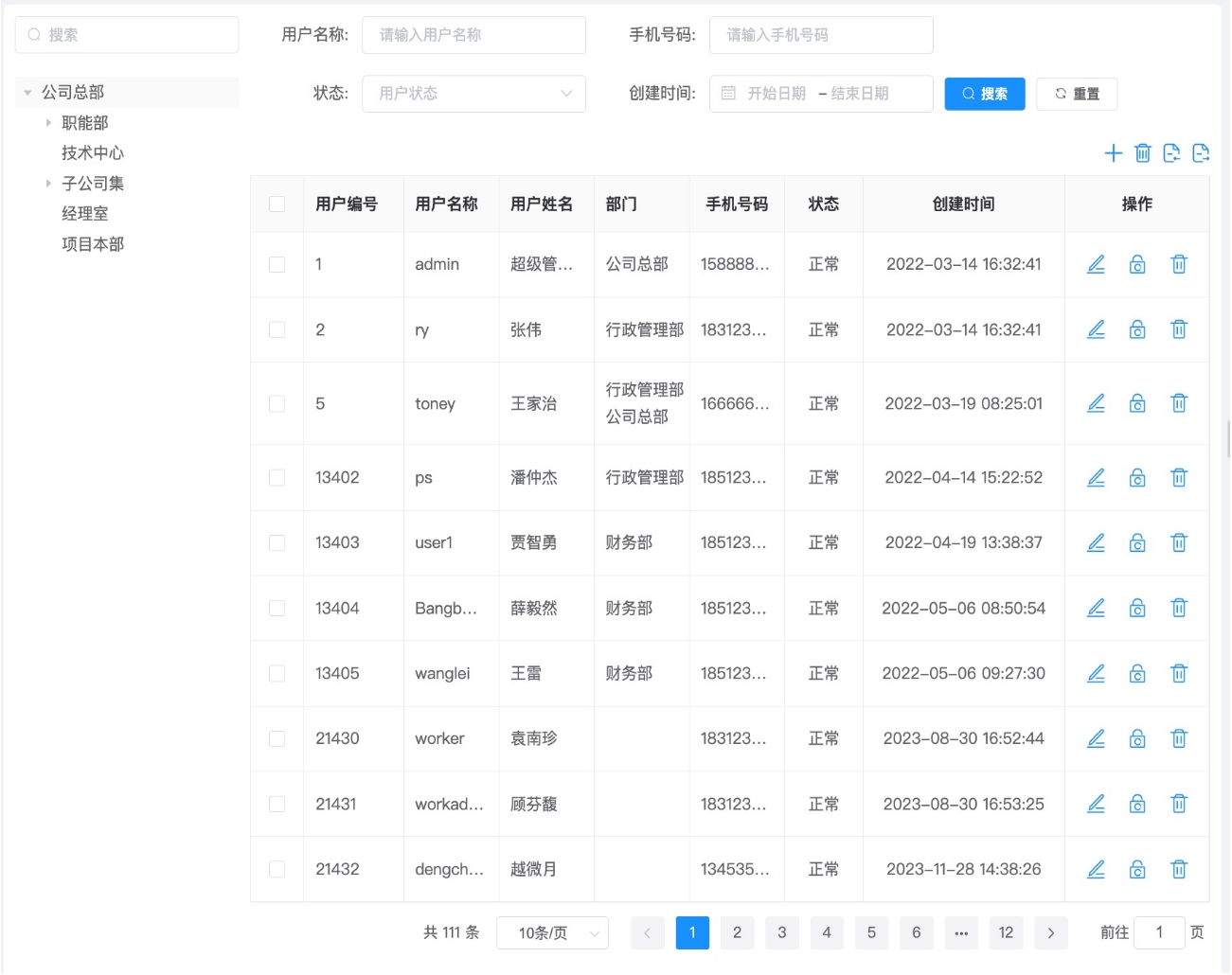
Task: Click the add new user plus icon
Action: tap(1114, 153)
